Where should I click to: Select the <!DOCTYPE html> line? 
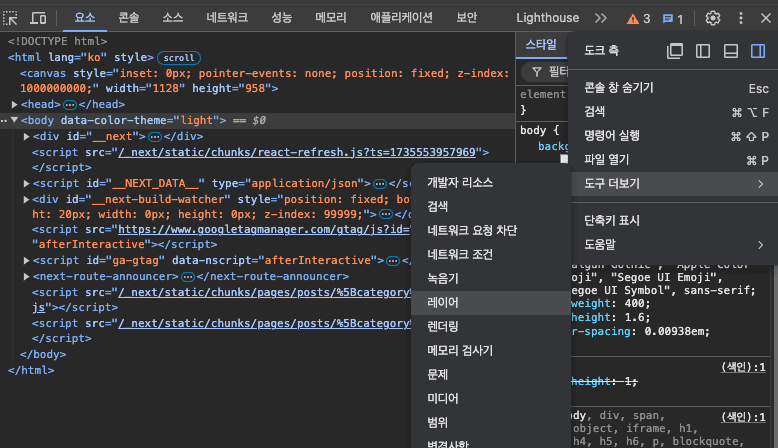pyautogui.click(x=57, y=41)
